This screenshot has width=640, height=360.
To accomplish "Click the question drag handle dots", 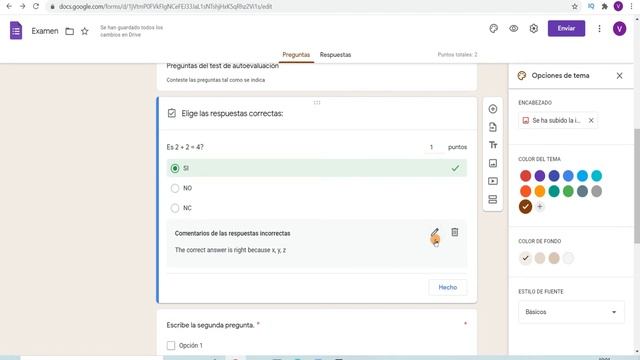I will pyautogui.click(x=317, y=102).
